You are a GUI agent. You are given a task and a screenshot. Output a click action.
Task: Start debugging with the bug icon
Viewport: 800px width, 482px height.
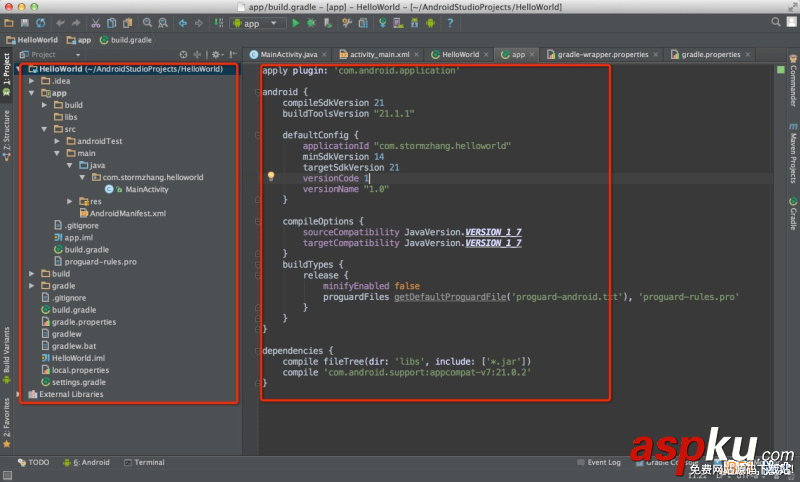tap(311, 23)
